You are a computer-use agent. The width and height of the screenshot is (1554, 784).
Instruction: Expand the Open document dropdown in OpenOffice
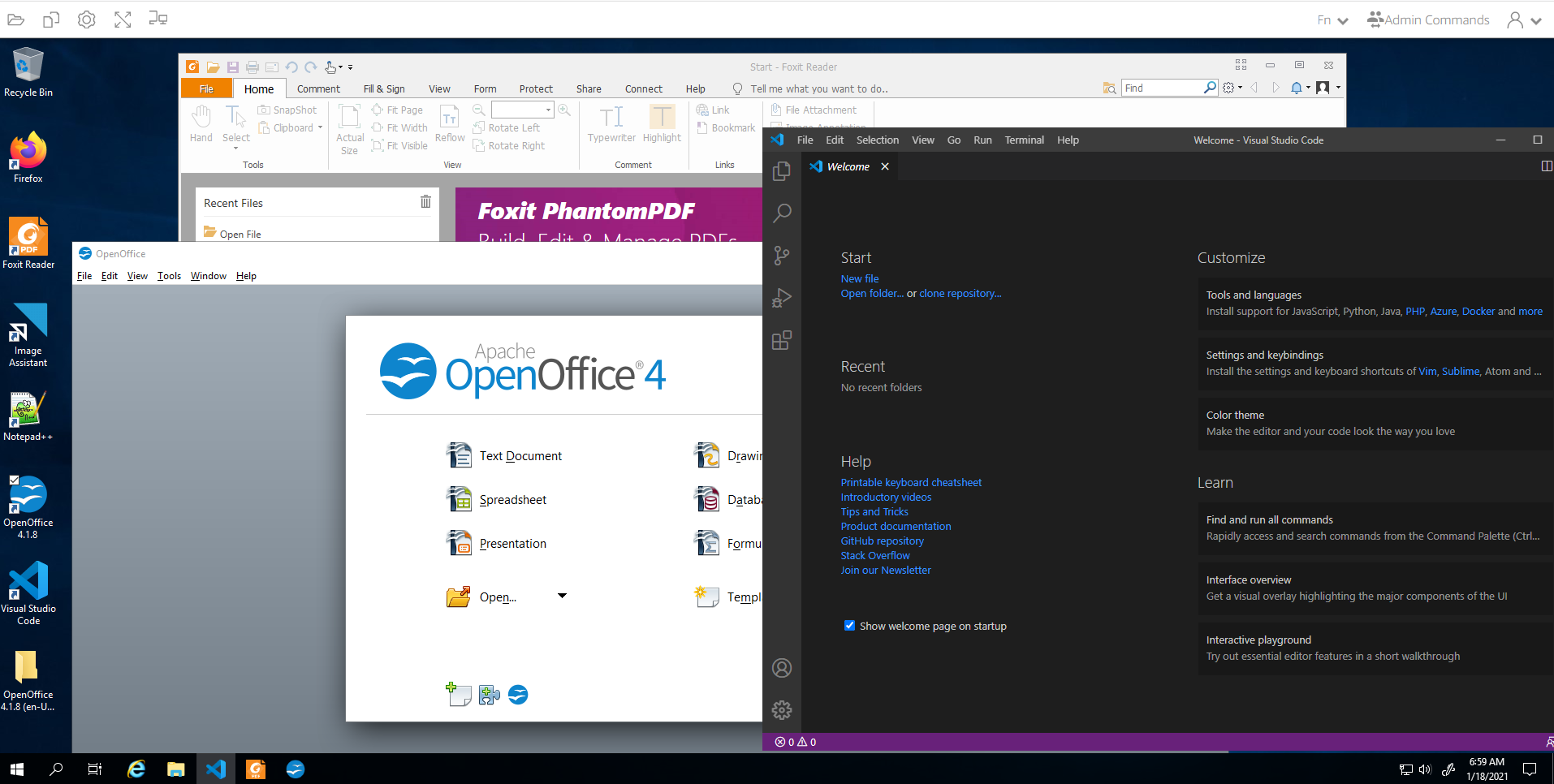(x=561, y=596)
